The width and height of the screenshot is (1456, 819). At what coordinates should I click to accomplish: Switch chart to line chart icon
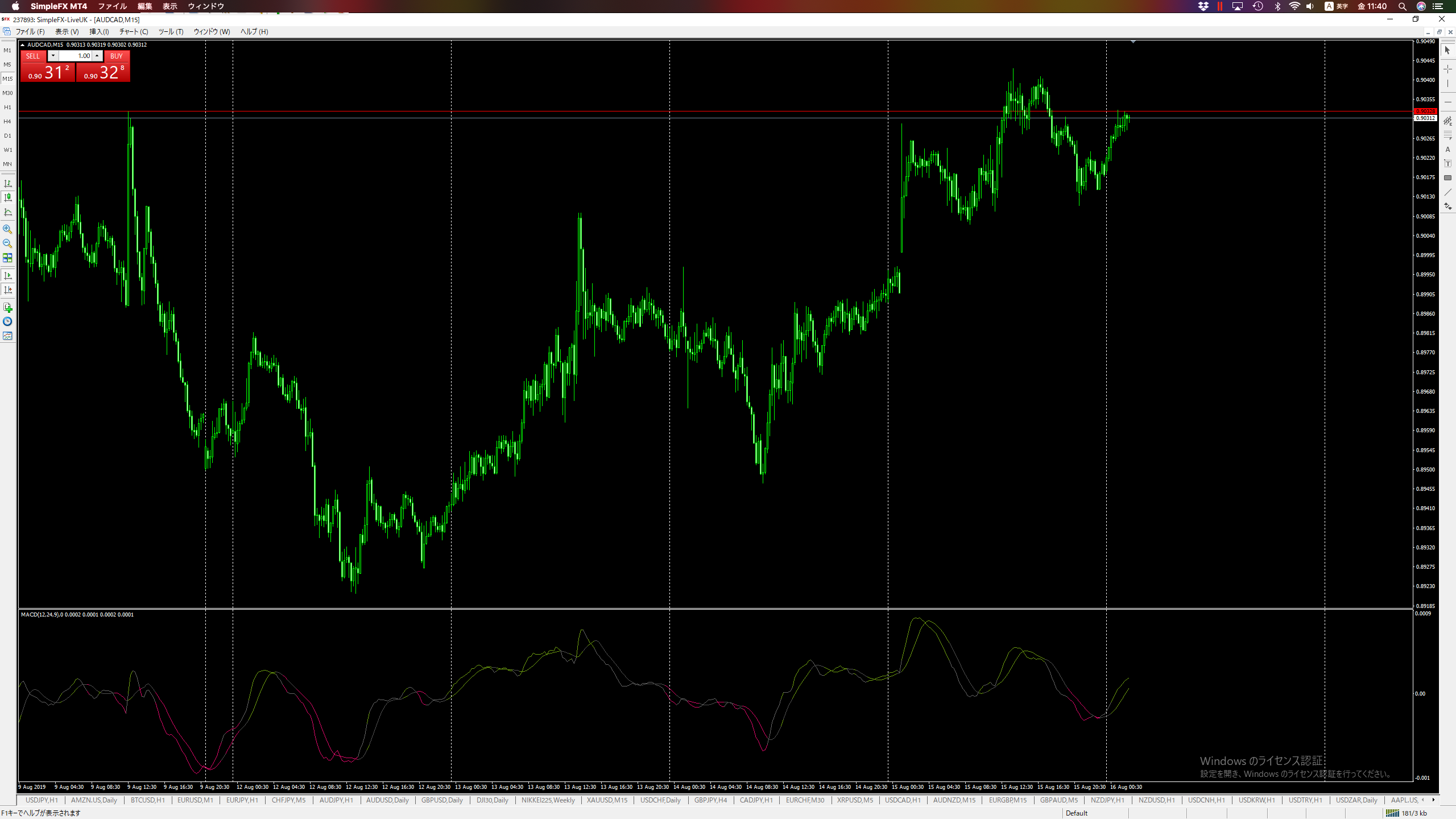click(x=7, y=212)
